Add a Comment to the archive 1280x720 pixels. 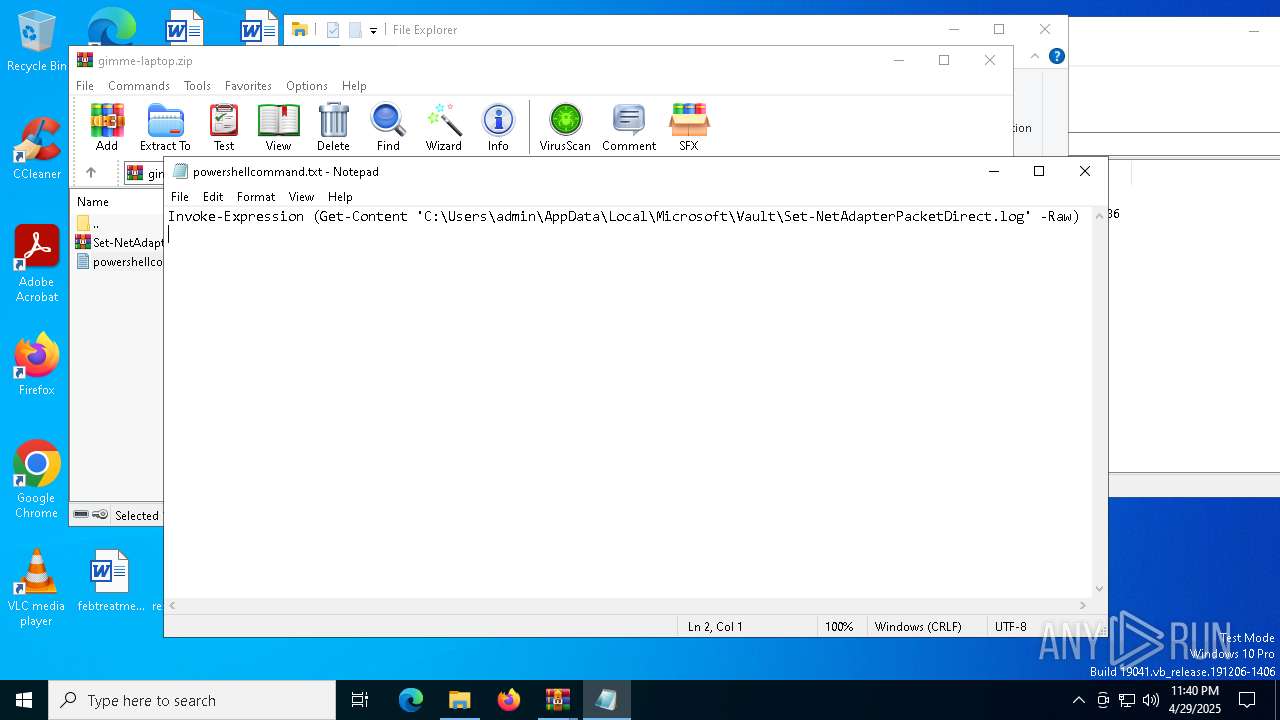pyautogui.click(x=629, y=127)
